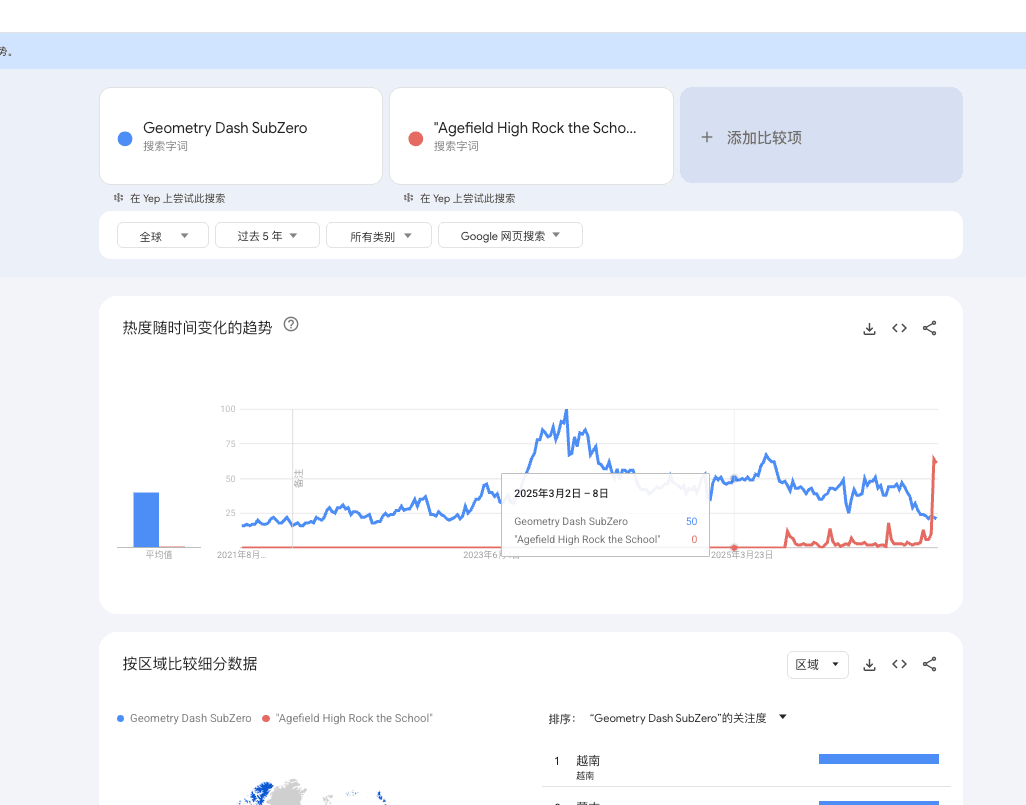Click the world map thumbnail

(x=314, y=792)
